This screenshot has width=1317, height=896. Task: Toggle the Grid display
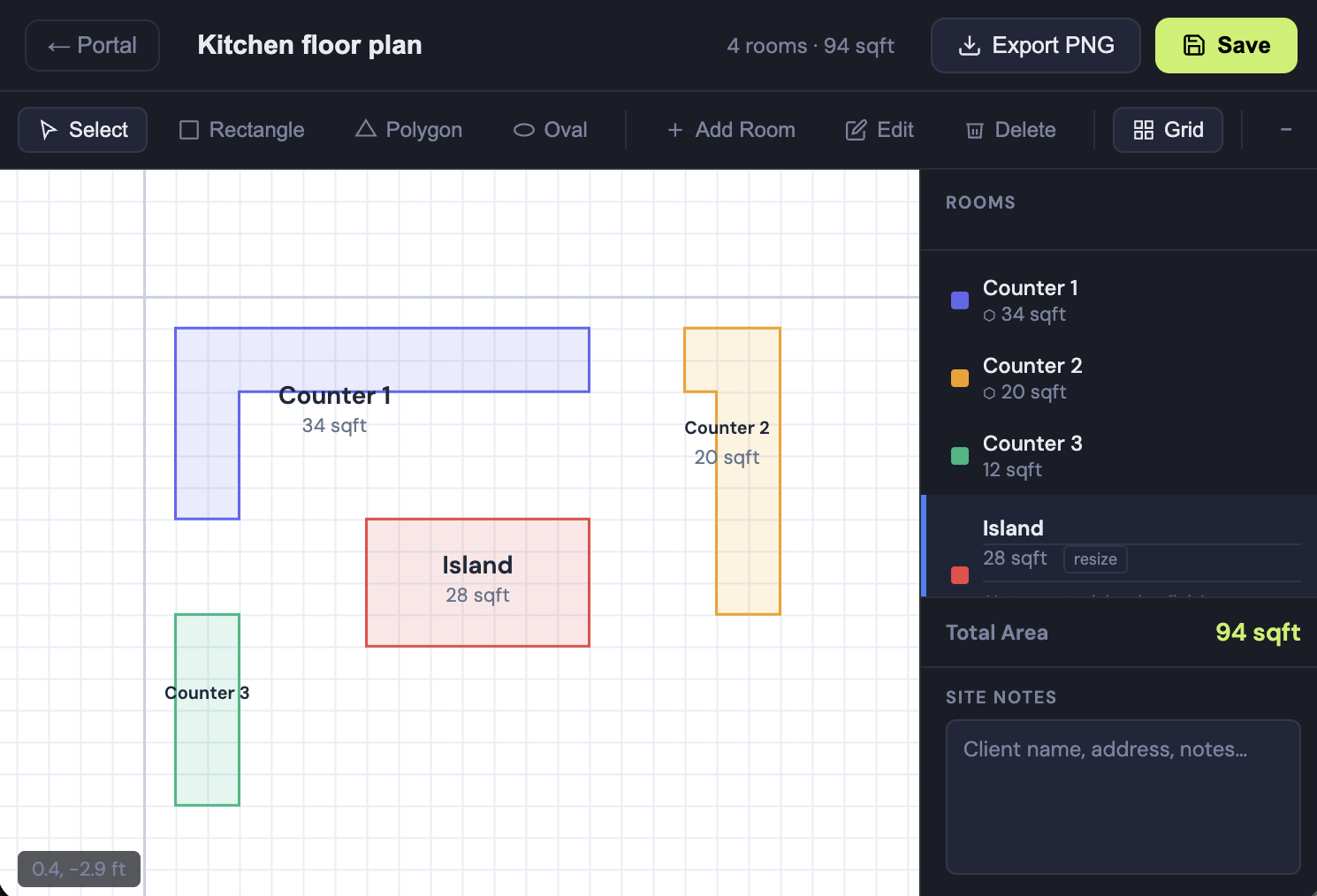pyautogui.click(x=1168, y=130)
